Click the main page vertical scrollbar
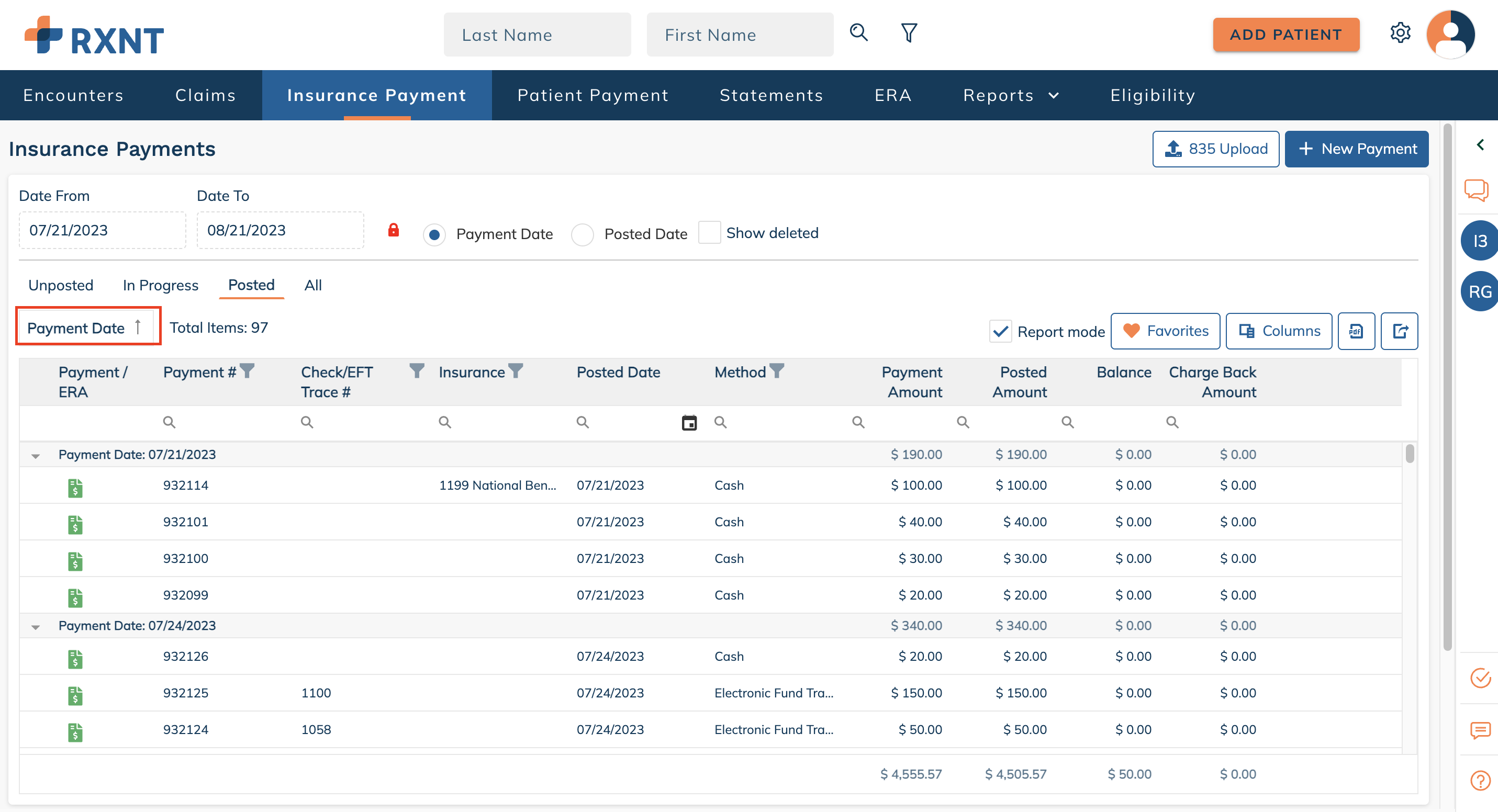Image resolution: width=1498 pixels, height=812 pixels. [1447, 387]
